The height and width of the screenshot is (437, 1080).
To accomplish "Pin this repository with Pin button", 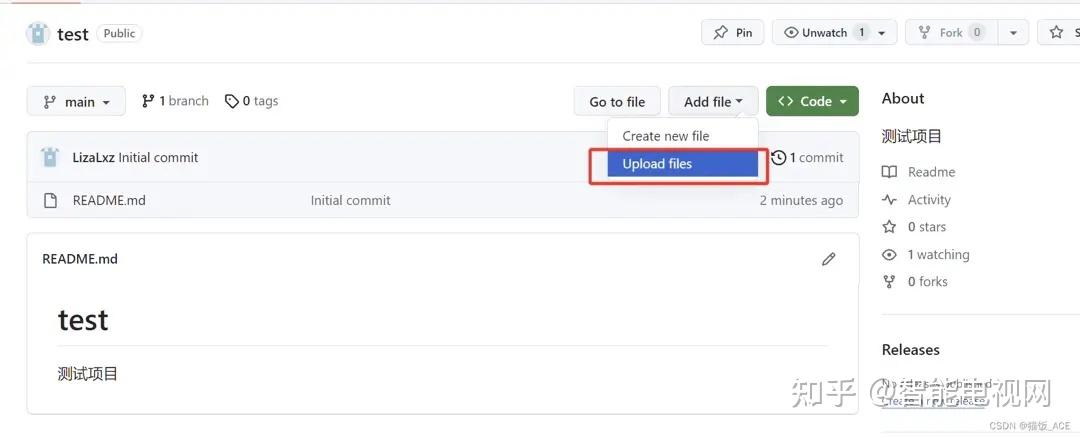I will pyautogui.click(x=733, y=33).
